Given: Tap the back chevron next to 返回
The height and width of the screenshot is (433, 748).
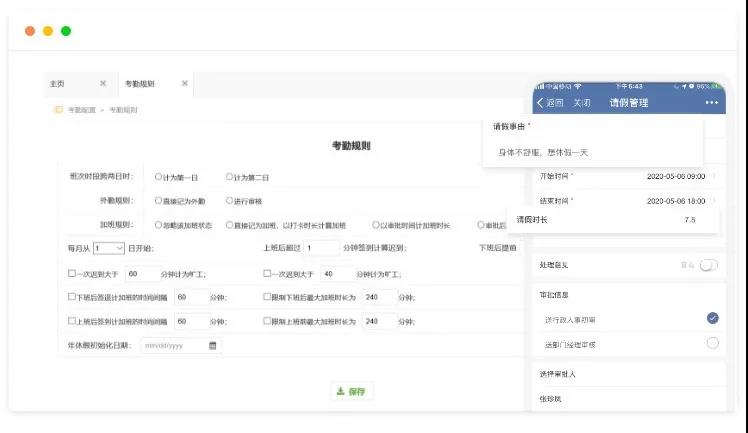Looking at the screenshot, I should 540,103.
